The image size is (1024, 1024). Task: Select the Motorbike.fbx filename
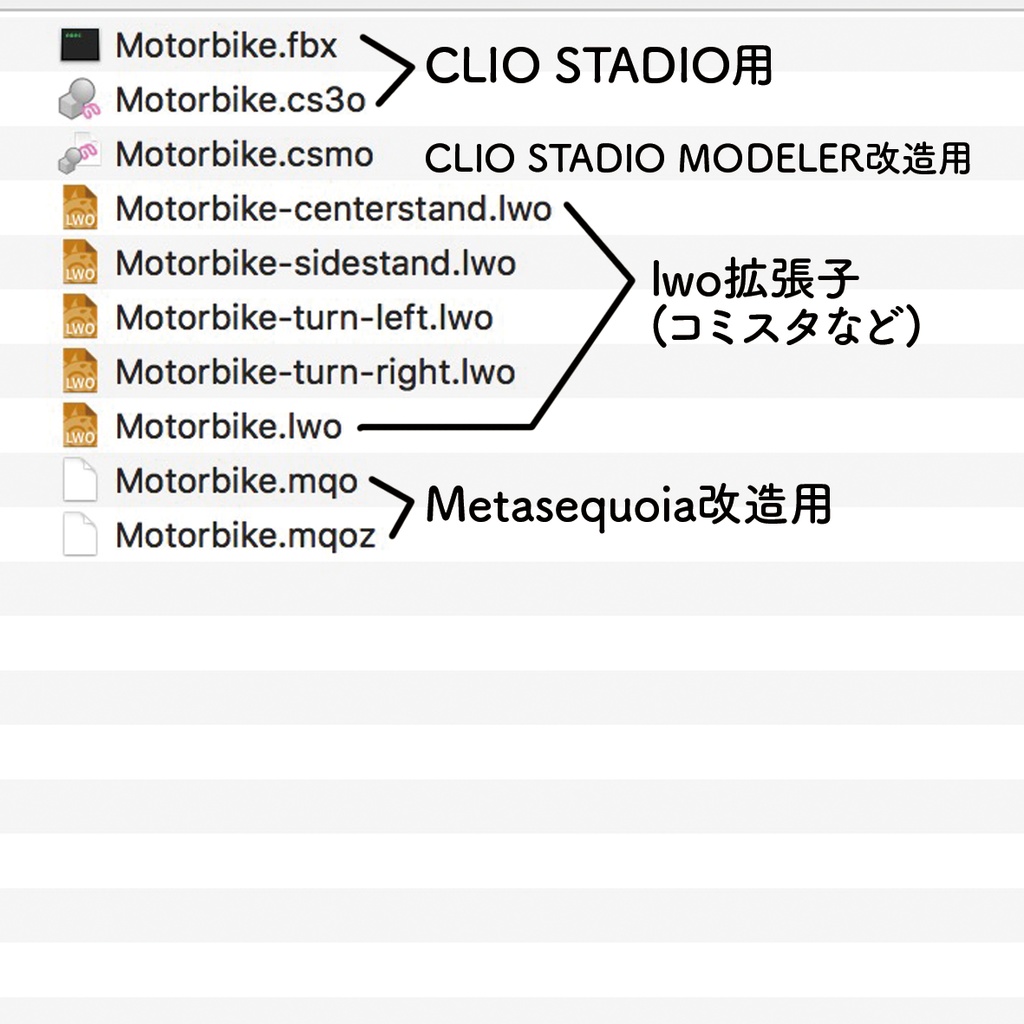tap(226, 45)
